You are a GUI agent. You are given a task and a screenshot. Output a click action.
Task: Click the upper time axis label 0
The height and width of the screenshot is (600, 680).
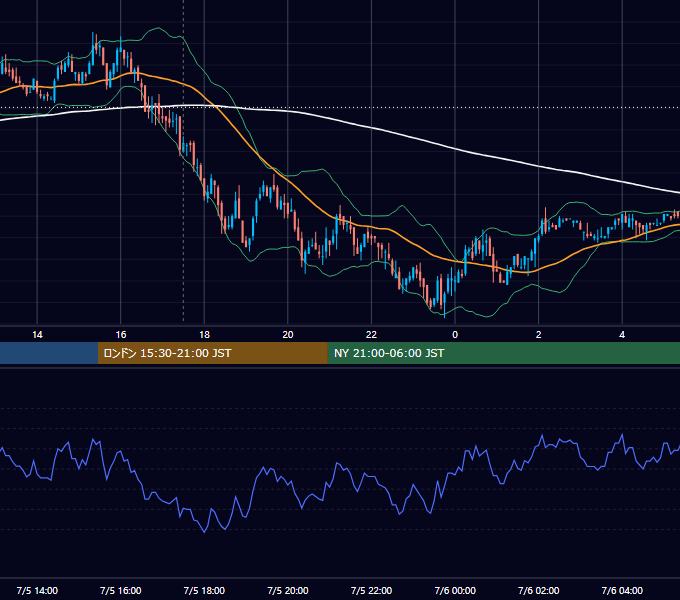[x=455, y=335]
